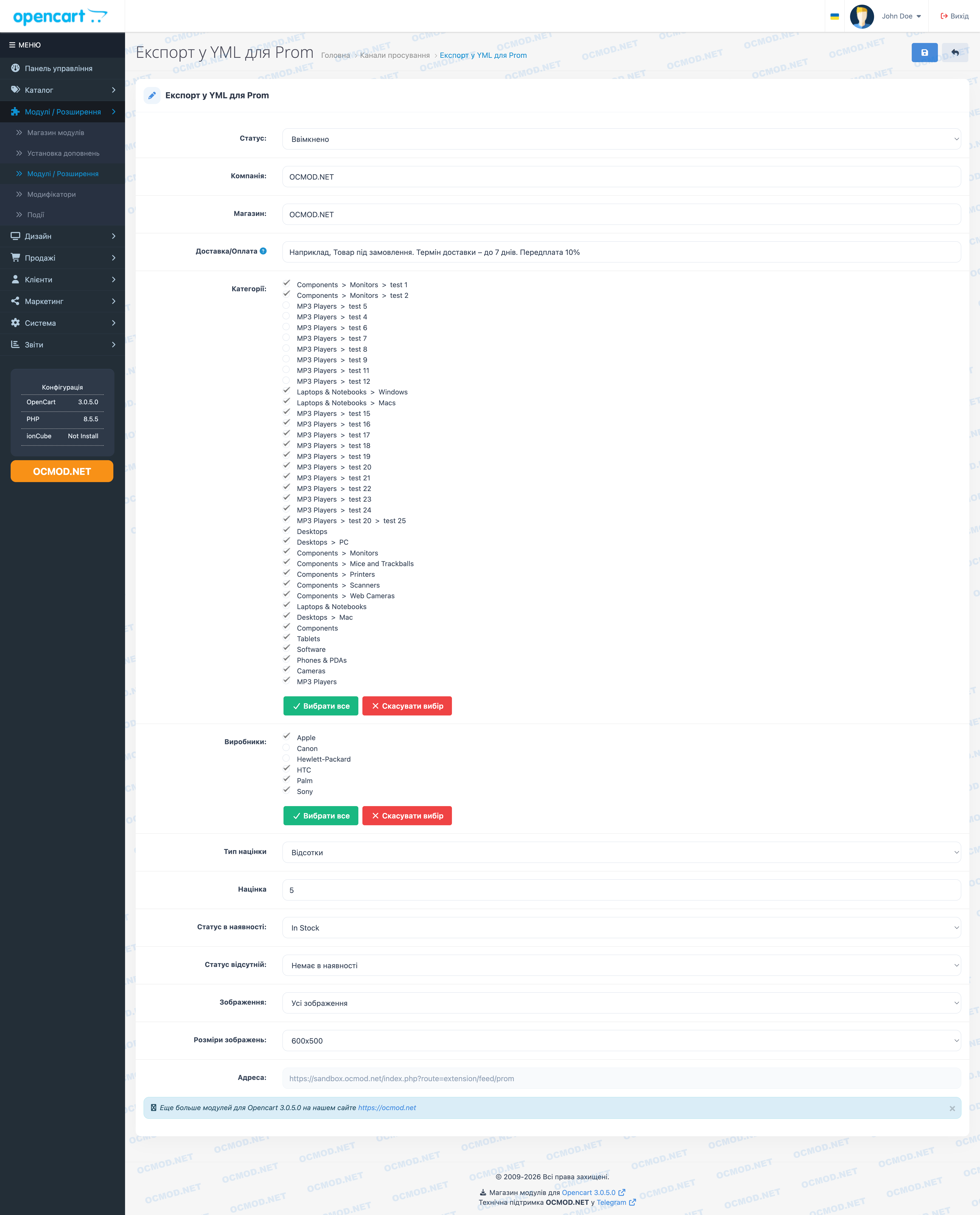Open the Статус в наявності dropdown
980x1215 pixels.
pyautogui.click(x=621, y=928)
